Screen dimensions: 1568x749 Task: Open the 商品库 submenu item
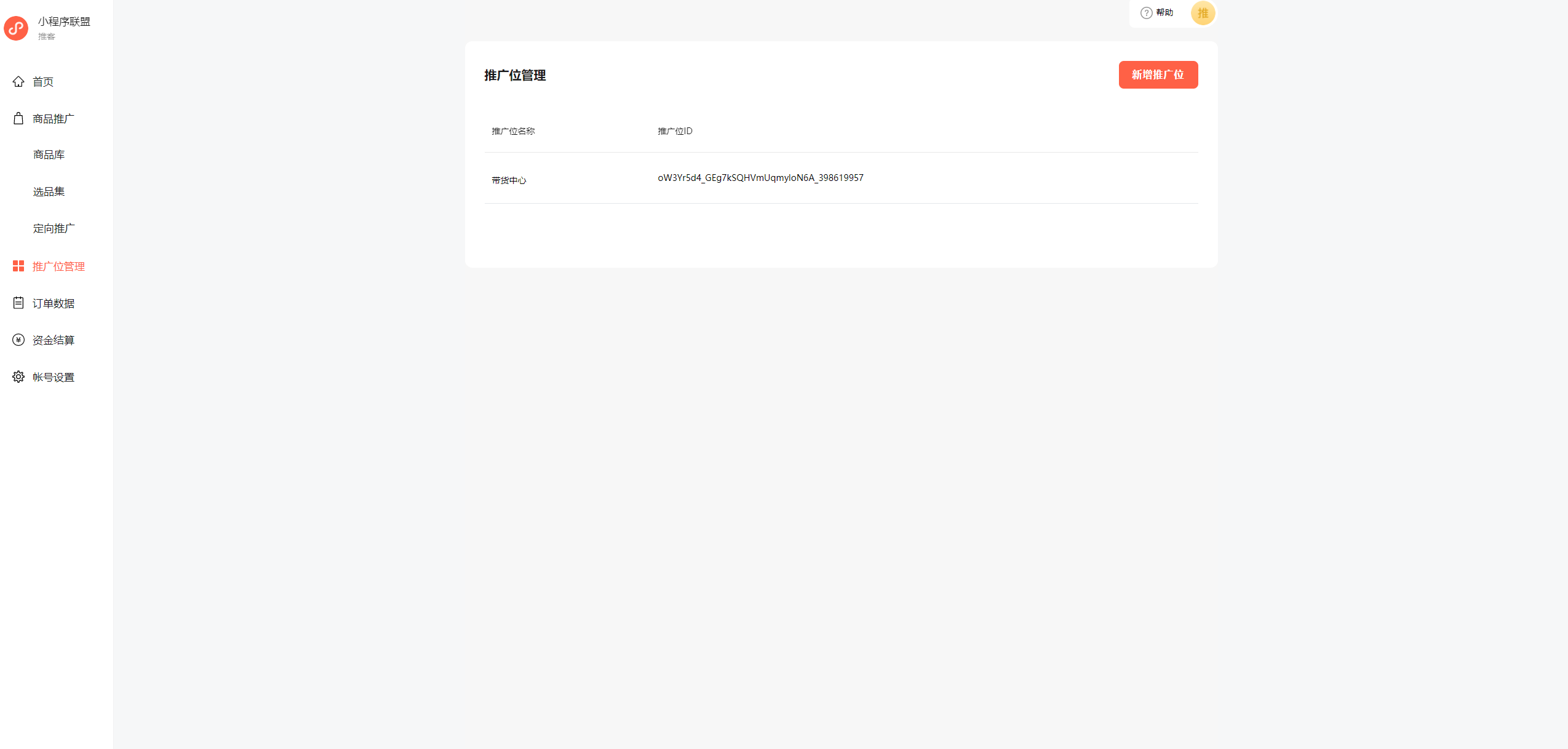point(49,154)
